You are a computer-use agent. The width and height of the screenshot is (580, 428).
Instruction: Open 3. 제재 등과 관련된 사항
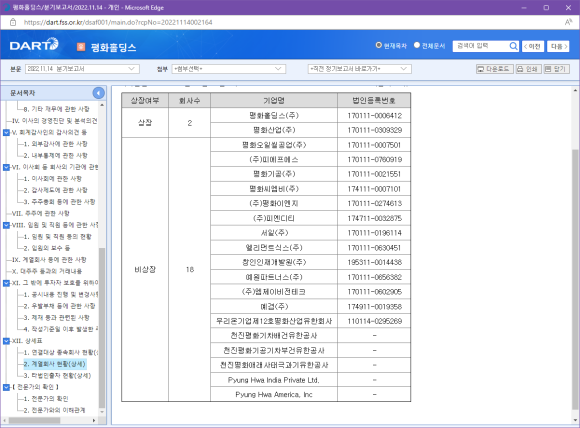56,318
